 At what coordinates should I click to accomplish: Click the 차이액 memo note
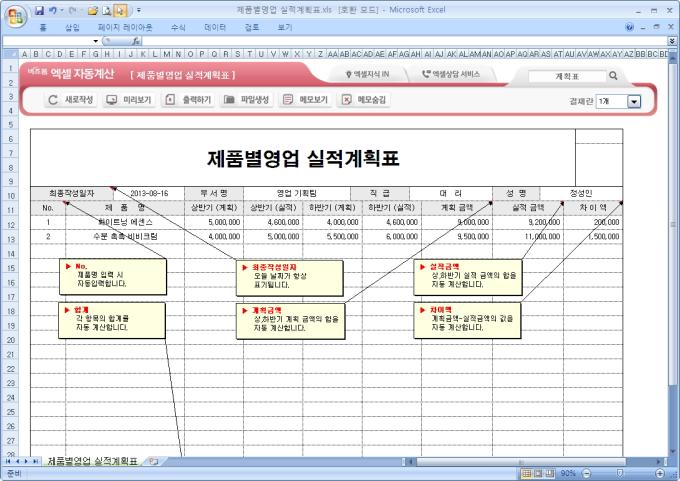click(467, 321)
